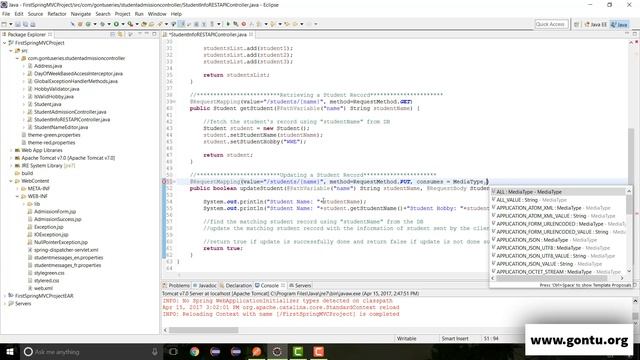Close the StudentInfoRESTAPIController.java editor tab

[x=251, y=35]
